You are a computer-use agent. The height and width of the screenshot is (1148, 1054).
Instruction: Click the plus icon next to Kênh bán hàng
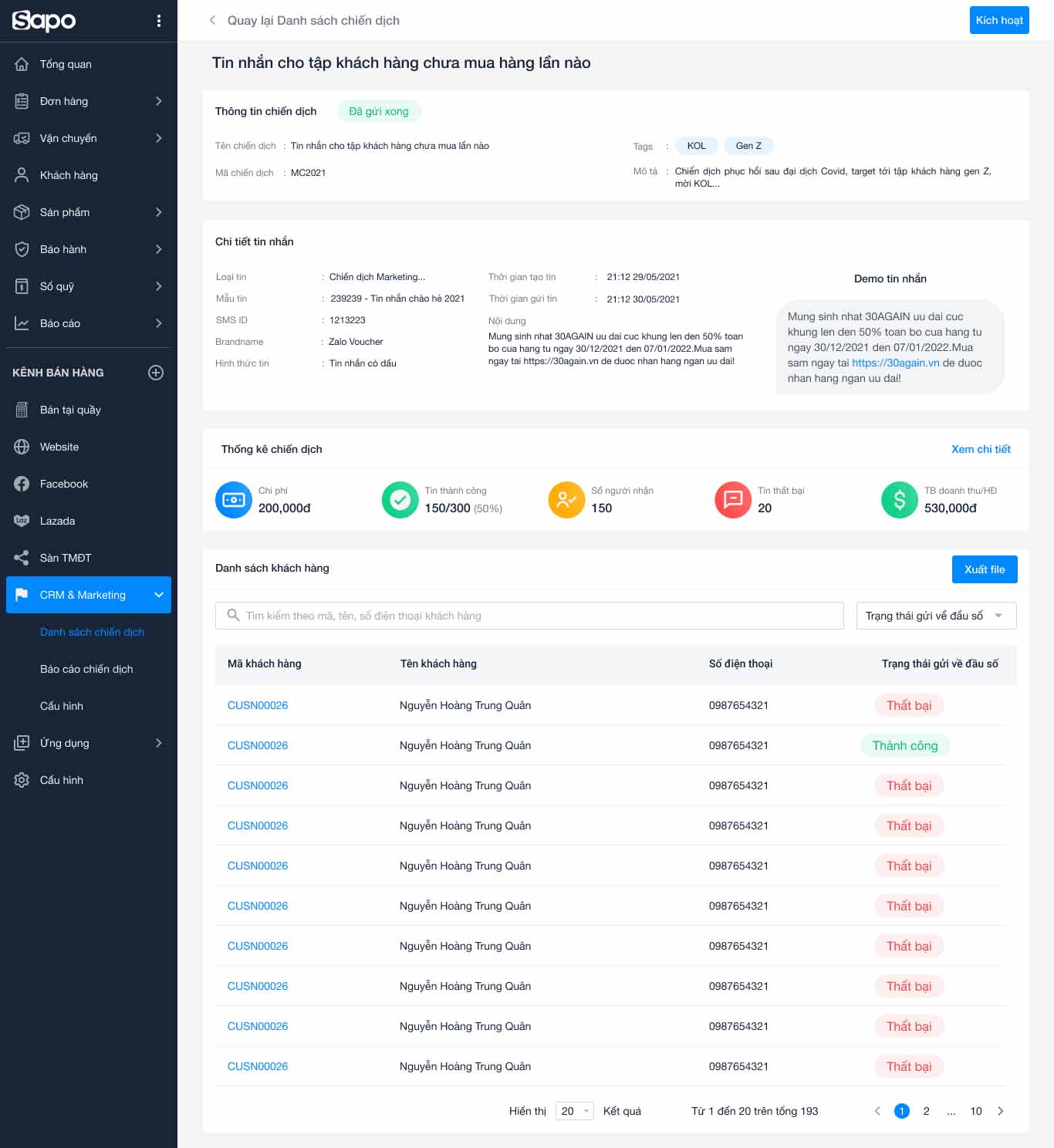pyautogui.click(x=156, y=373)
